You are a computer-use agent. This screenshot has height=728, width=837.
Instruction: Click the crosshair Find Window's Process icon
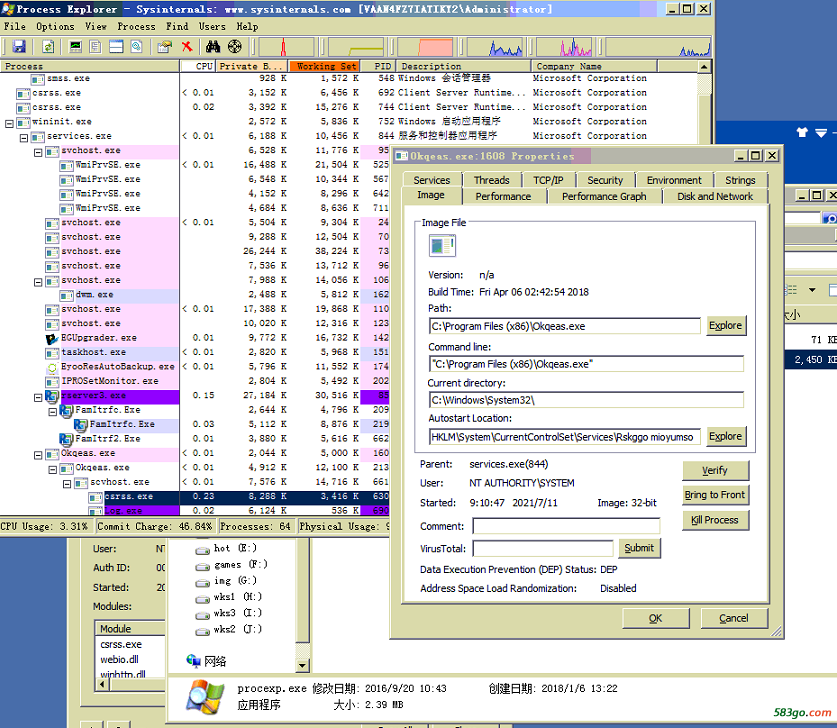(x=235, y=47)
